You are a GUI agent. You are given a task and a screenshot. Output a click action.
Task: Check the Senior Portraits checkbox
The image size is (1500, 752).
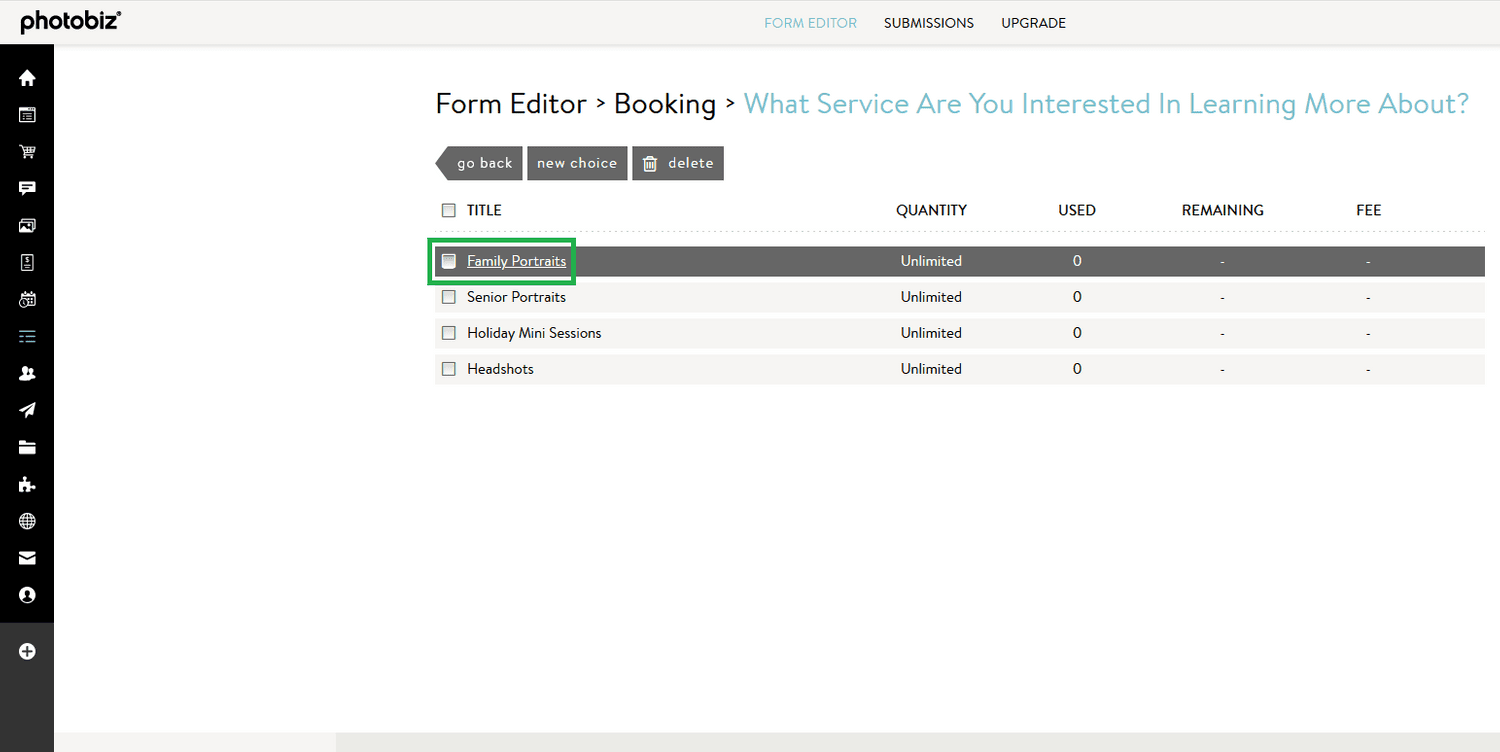pos(448,297)
